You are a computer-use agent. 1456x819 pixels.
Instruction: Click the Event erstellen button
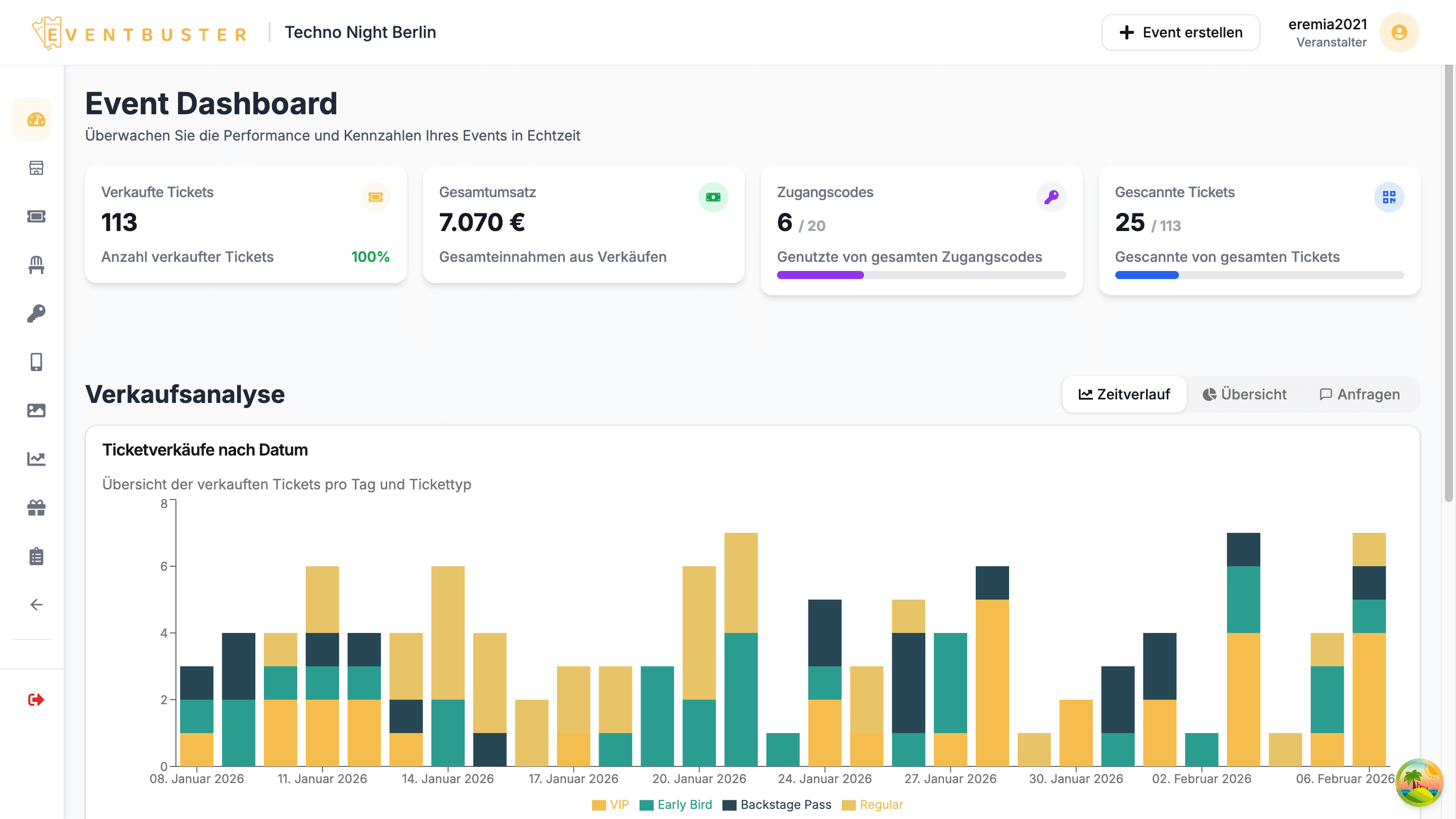1180,32
